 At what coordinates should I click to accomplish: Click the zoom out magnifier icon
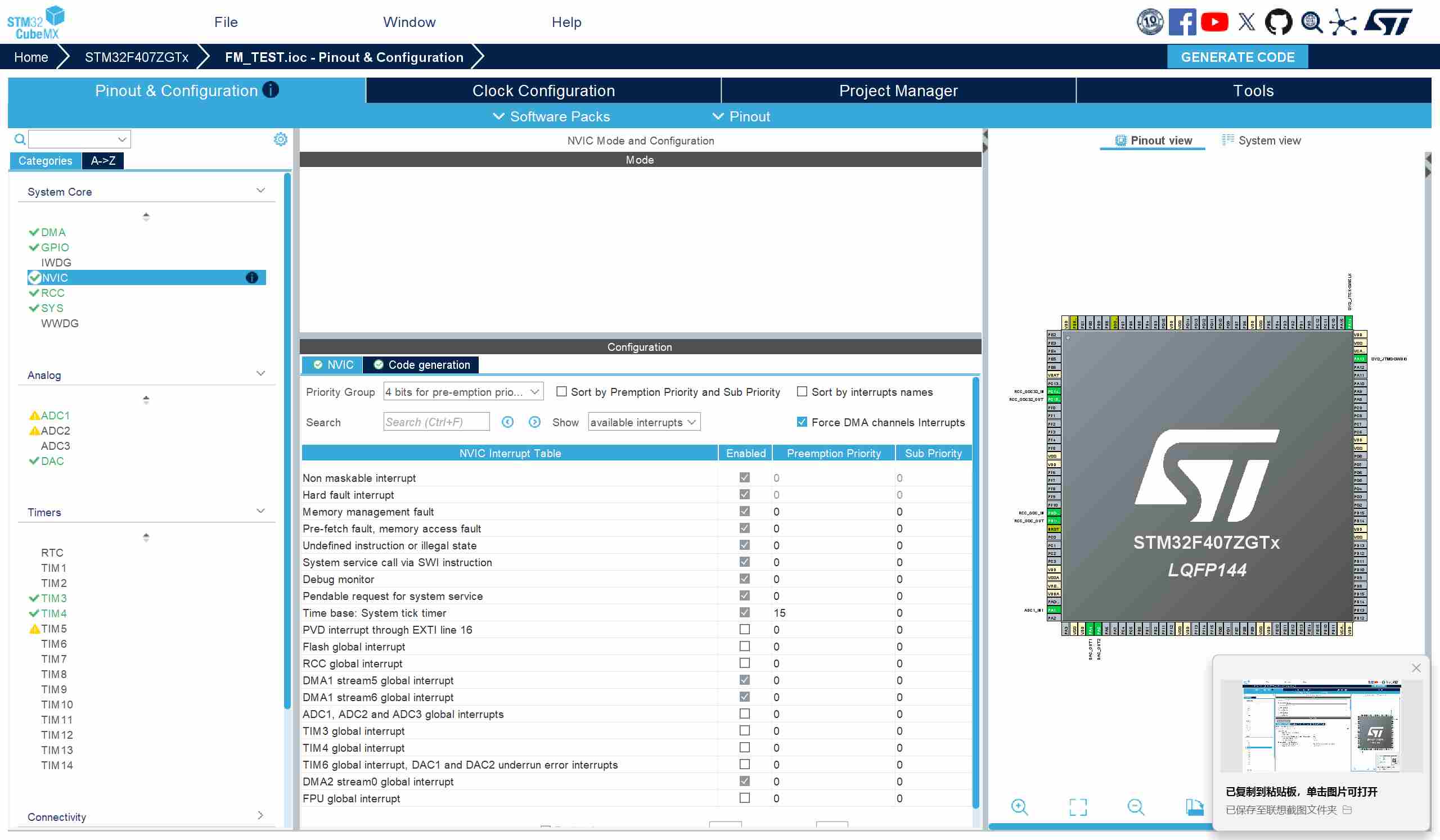[x=1136, y=807]
